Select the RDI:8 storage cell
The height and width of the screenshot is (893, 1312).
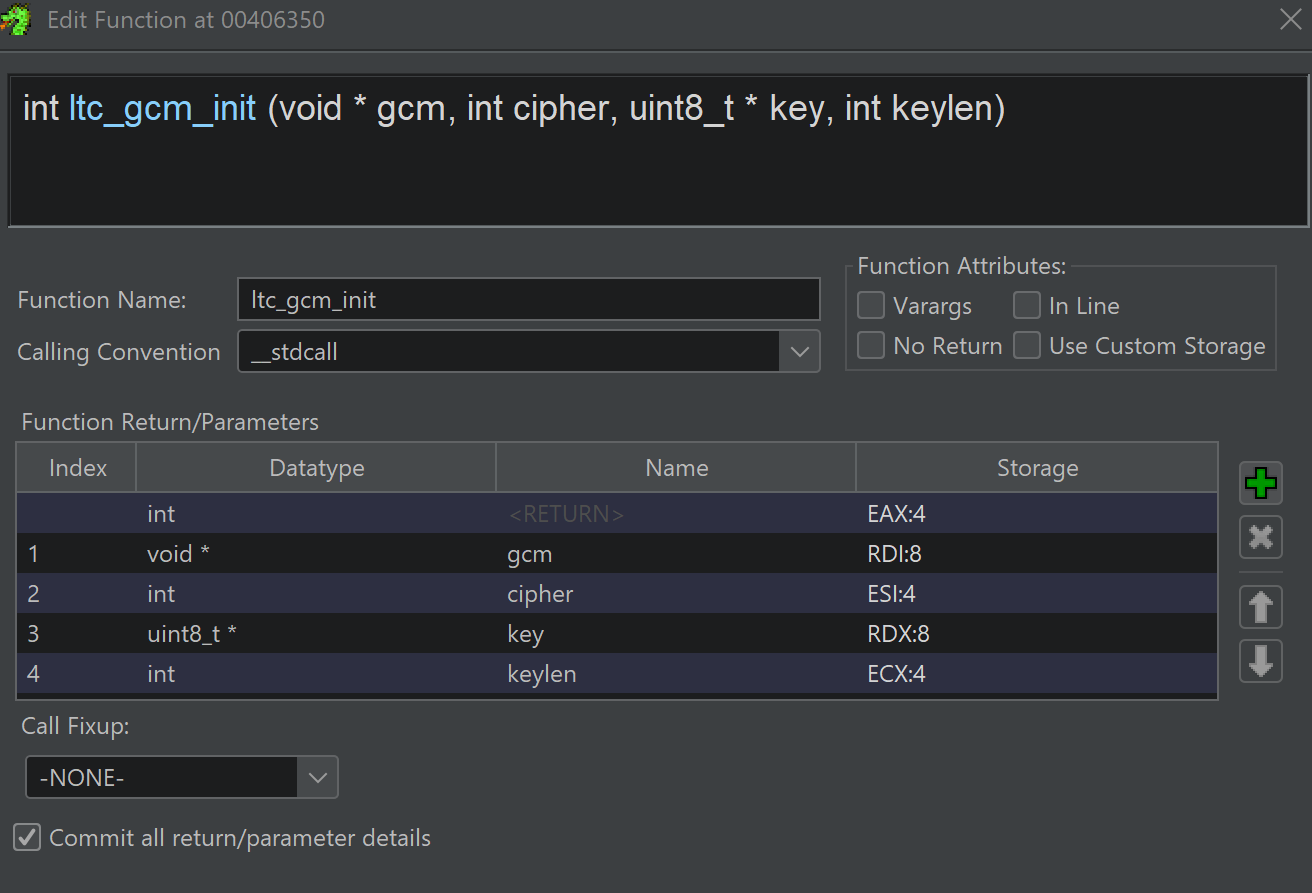(1037, 554)
